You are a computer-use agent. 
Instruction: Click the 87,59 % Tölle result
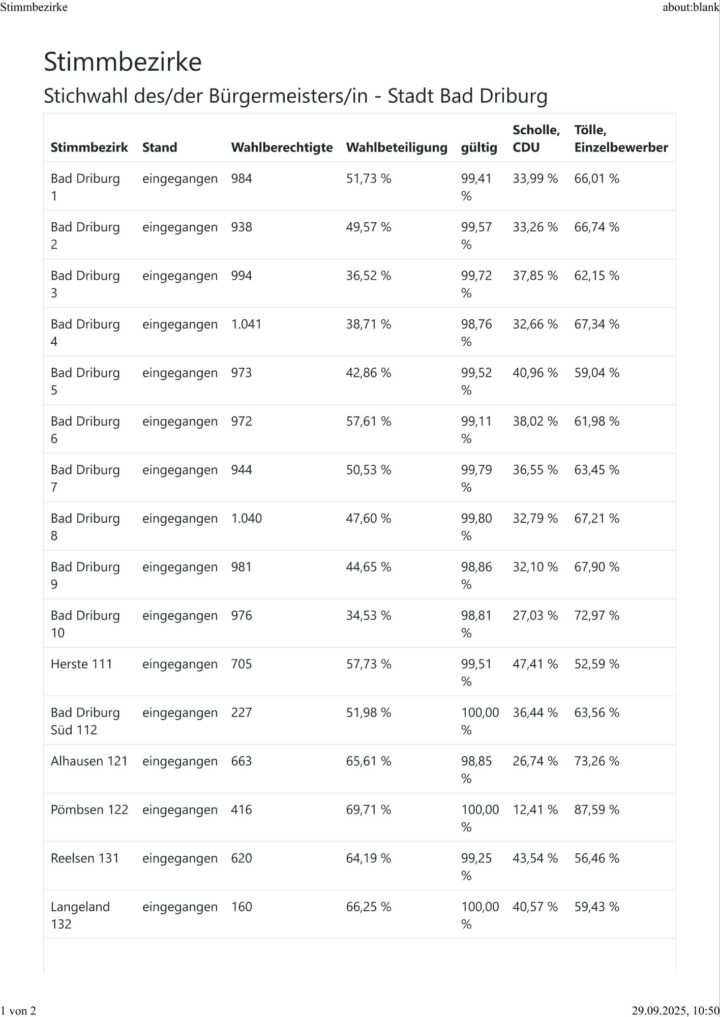(x=596, y=809)
